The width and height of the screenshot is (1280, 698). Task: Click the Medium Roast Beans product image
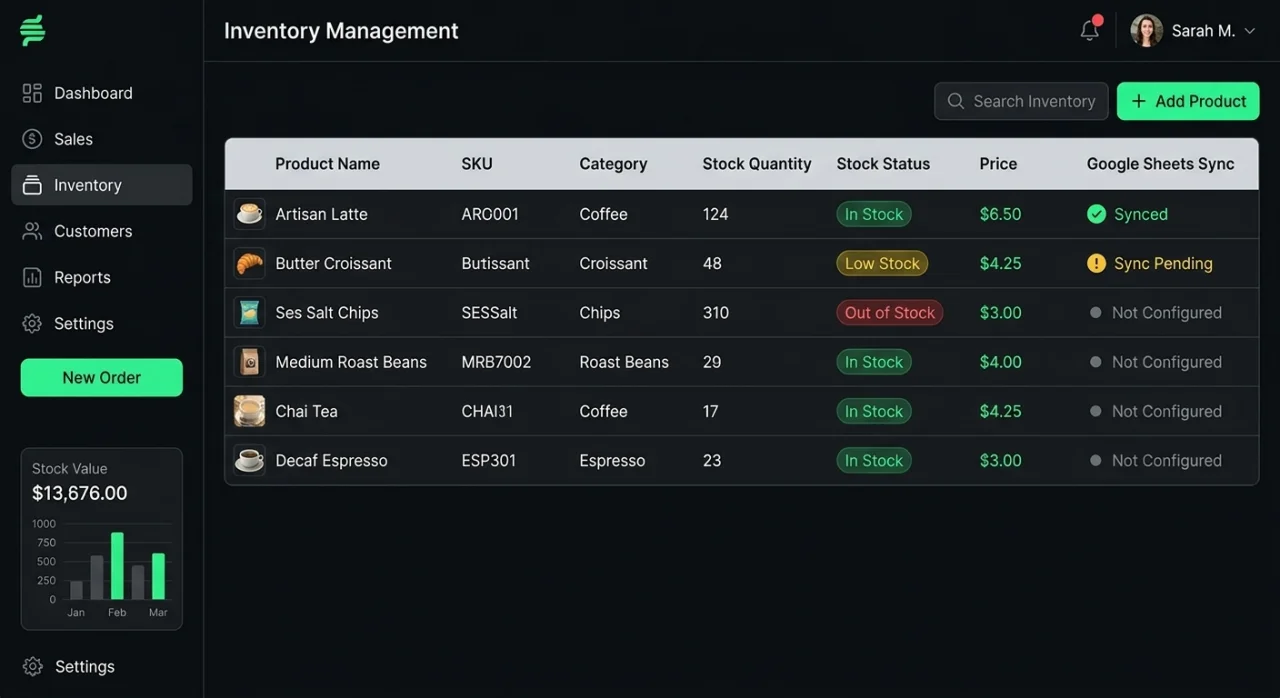[x=250, y=362]
